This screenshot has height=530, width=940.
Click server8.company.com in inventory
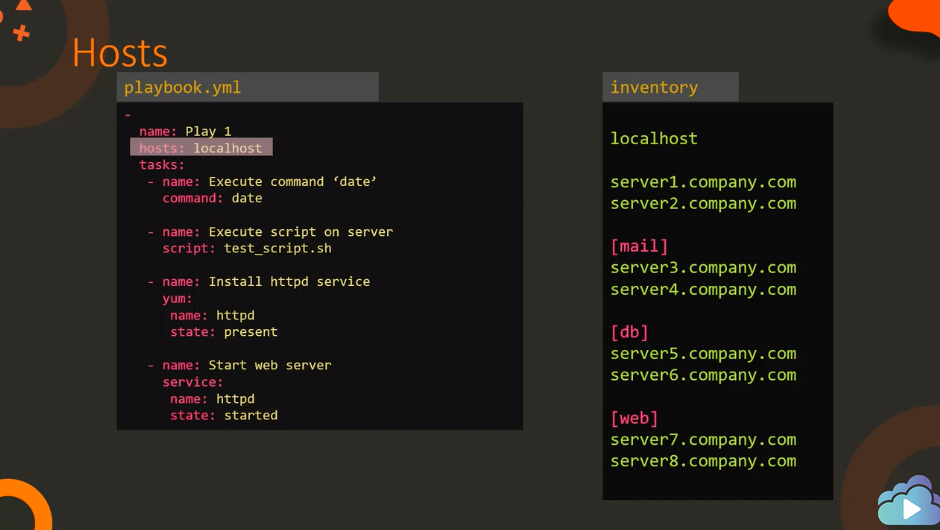coord(703,461)
